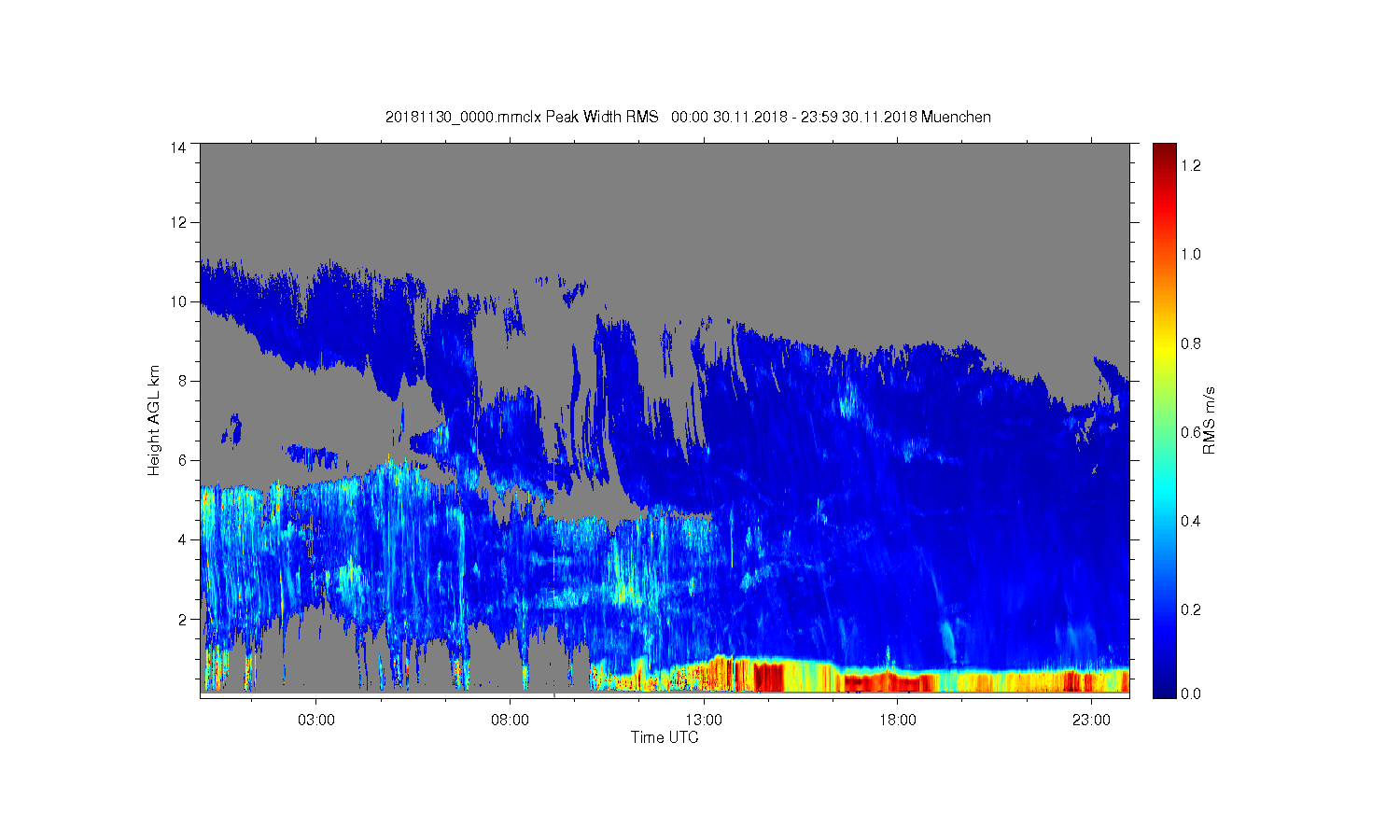Click the 0.2 colorbar tick value
This screenshot has height=840, width=1400.
click(1190, 609)
